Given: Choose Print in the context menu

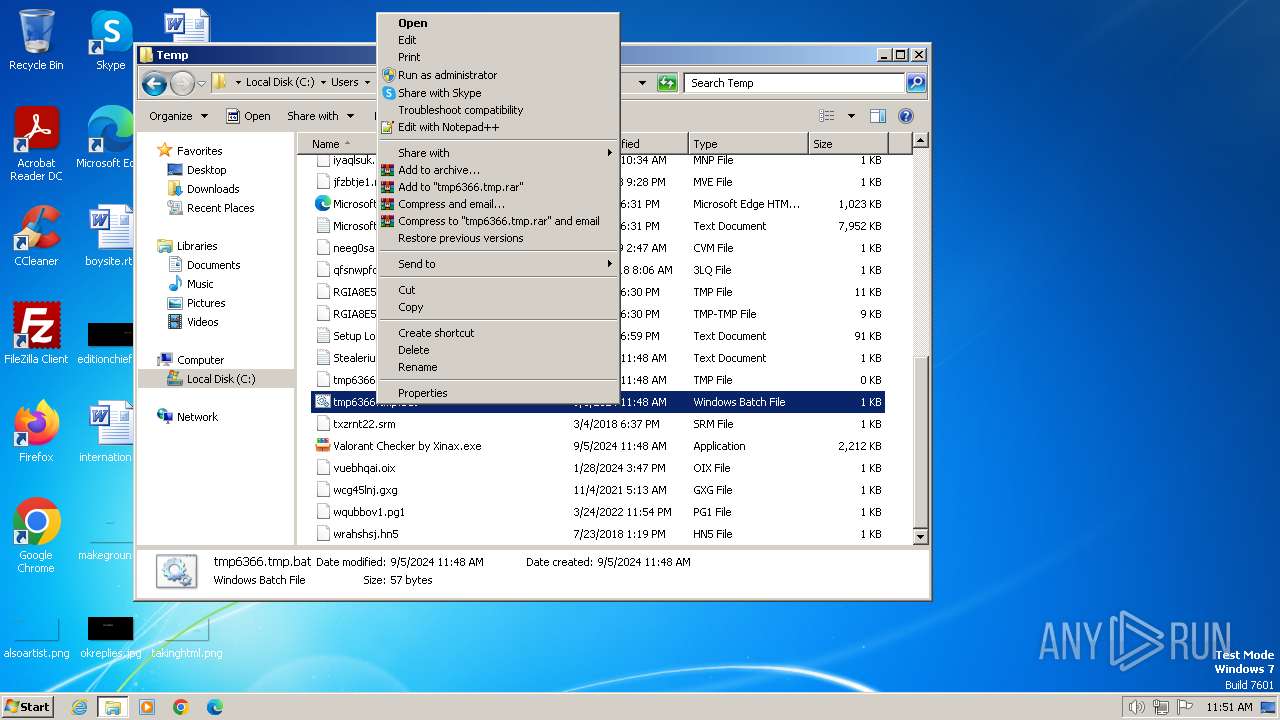Looking at the screenshot, I should click(498, 57).
